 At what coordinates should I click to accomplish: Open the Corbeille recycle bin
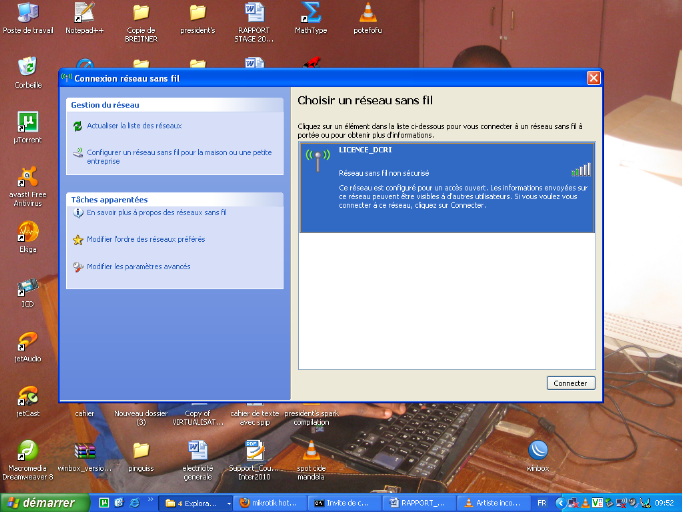pos(27,70)
